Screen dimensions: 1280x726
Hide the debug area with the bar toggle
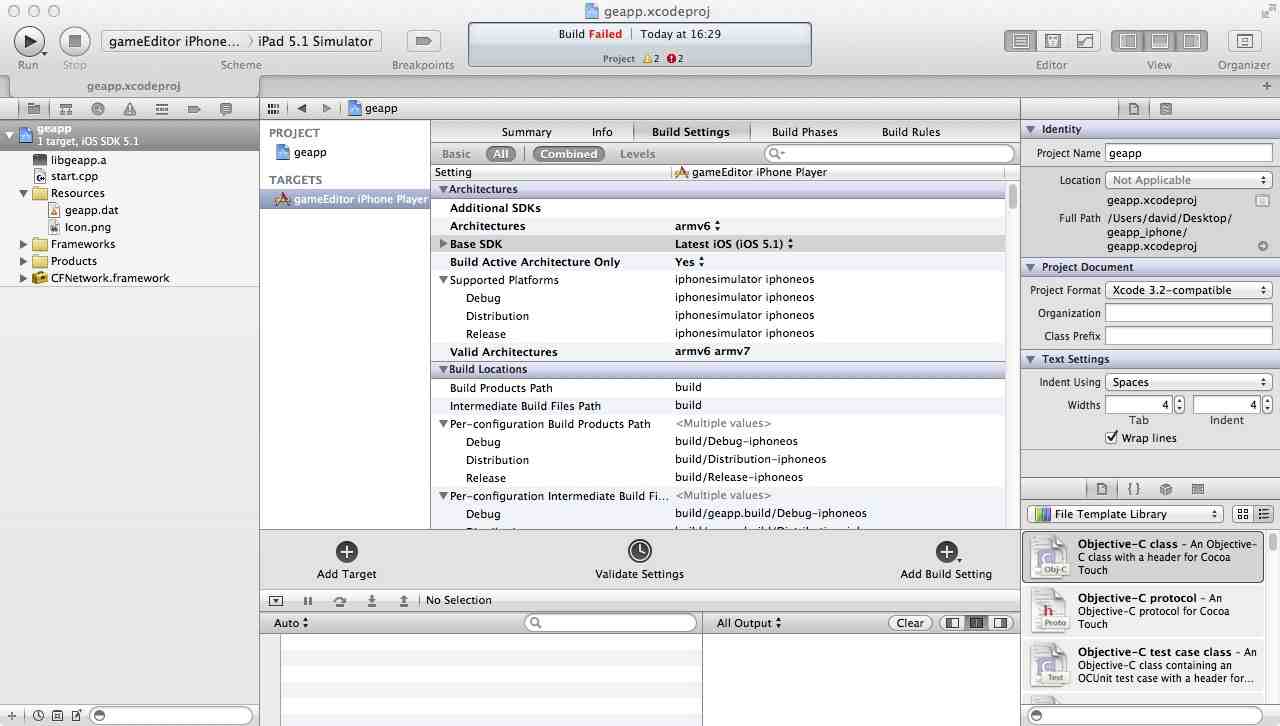[276, 601]
